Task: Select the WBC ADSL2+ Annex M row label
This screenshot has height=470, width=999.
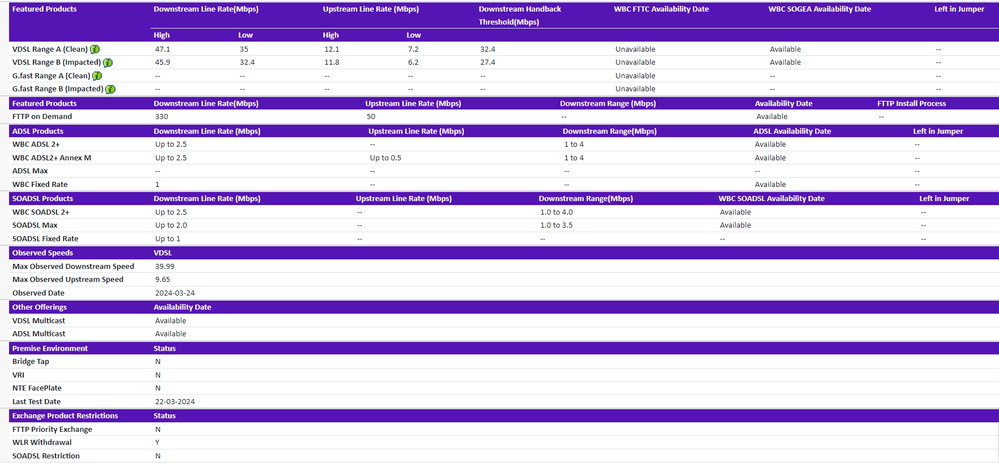Action: [57, 158]
